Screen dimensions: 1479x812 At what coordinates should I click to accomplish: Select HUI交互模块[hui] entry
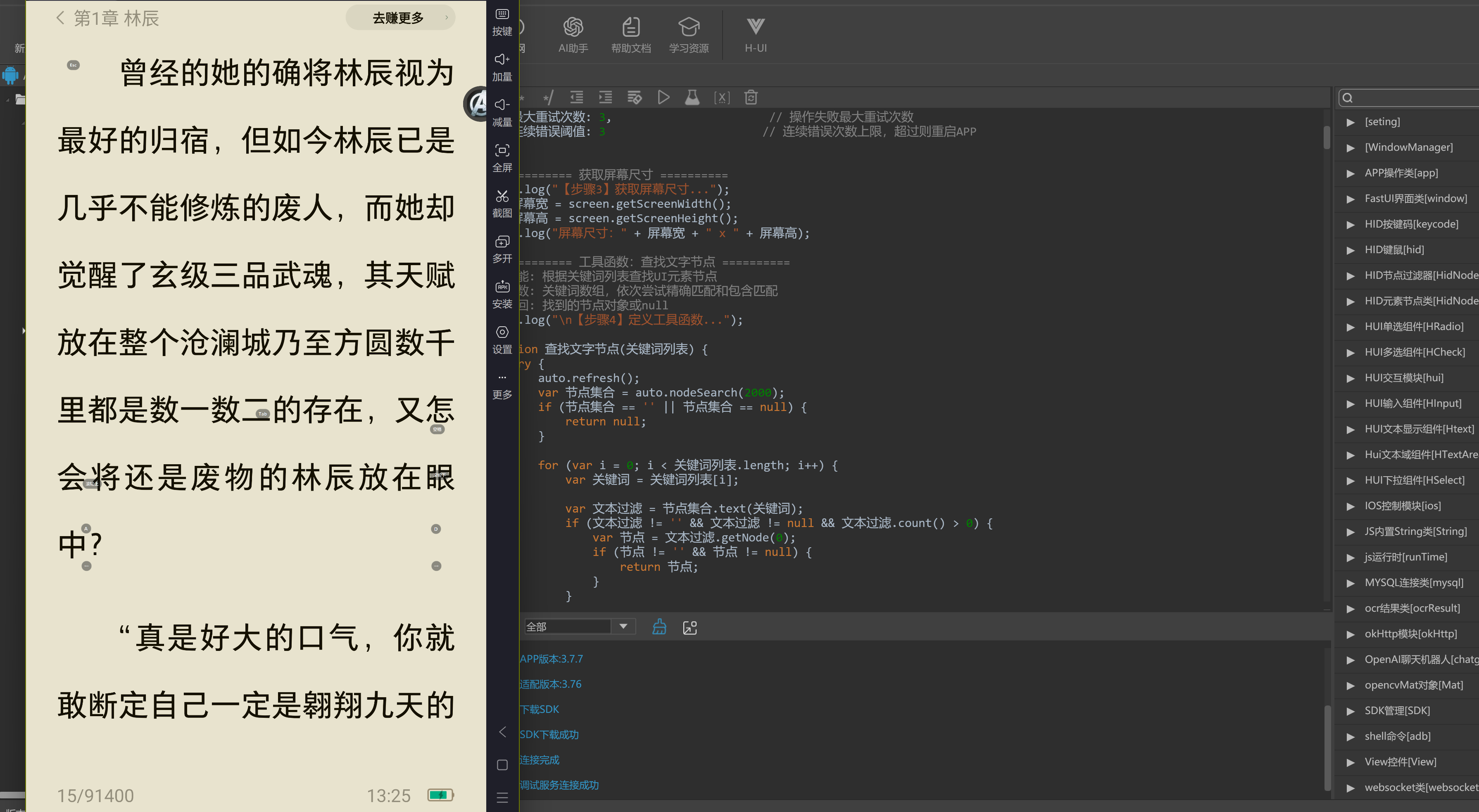1404,378
